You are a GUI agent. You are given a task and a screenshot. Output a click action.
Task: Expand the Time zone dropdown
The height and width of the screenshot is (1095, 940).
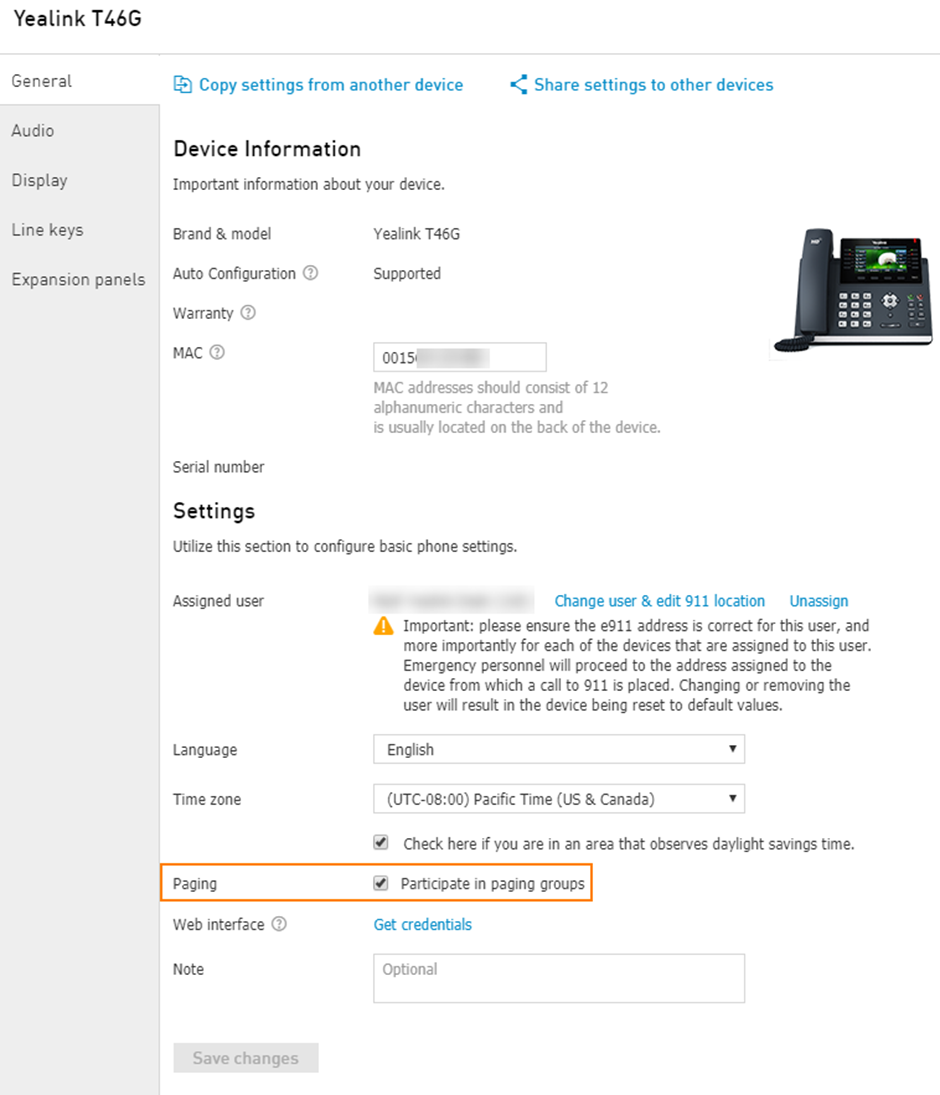point(559,799)
